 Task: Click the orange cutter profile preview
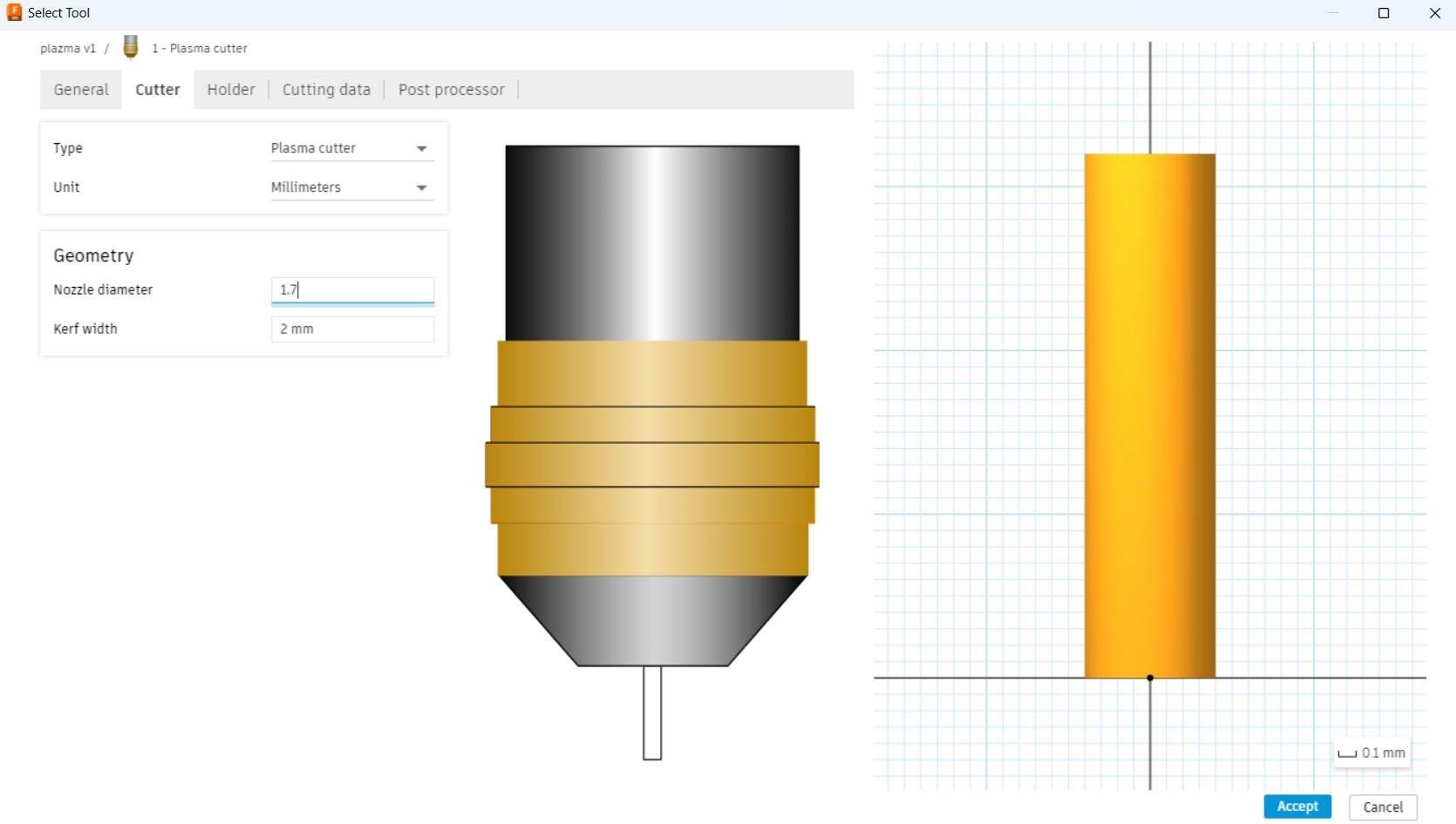(x=1150, y=416)
